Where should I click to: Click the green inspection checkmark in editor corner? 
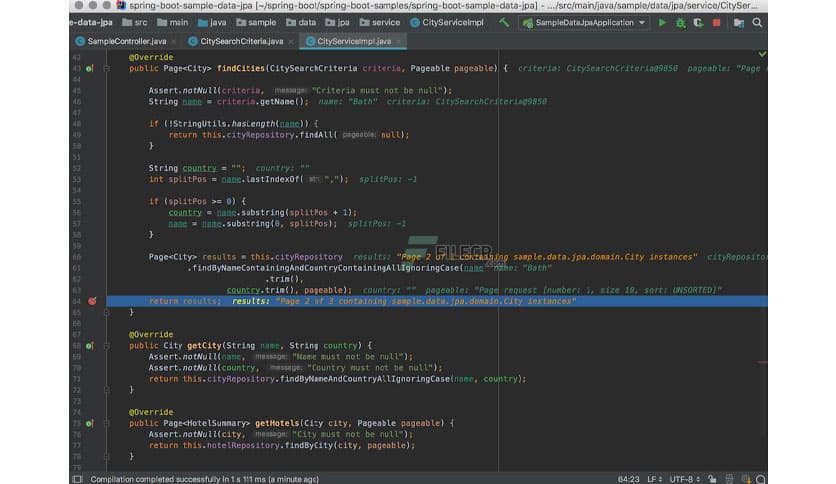(x=762, y=54)
